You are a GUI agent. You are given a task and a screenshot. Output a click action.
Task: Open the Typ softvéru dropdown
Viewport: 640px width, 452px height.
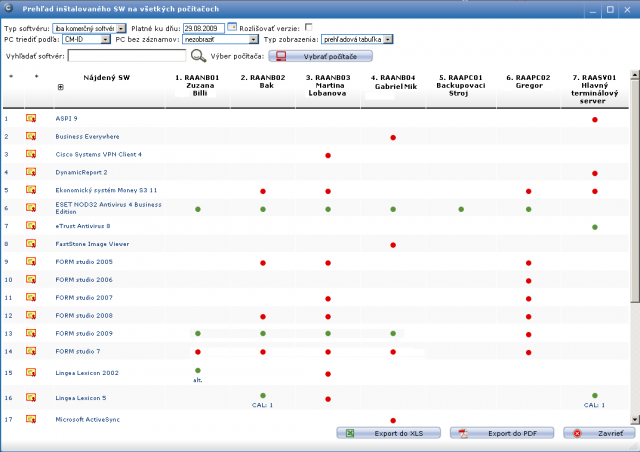click(89, 29)
